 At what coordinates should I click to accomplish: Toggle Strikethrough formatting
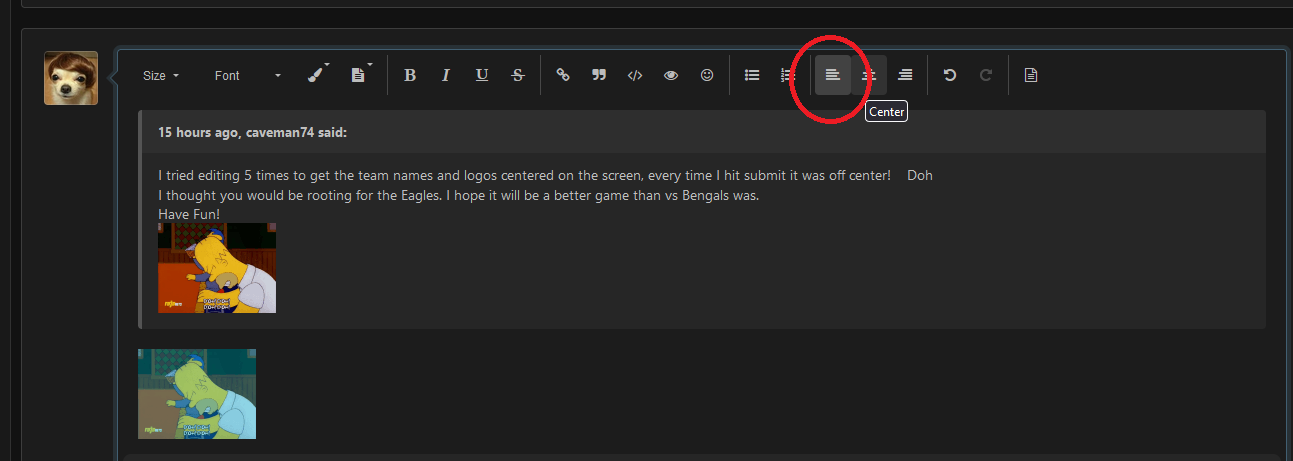(518, 75)
